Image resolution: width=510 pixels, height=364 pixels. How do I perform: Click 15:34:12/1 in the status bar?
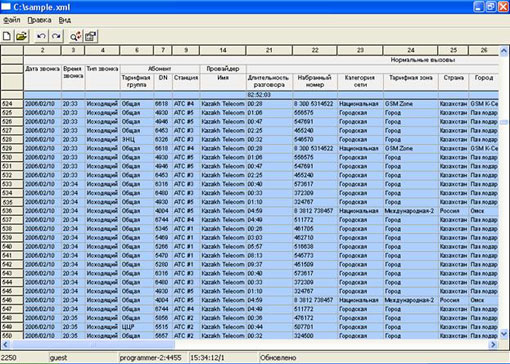tap(207, 358)
